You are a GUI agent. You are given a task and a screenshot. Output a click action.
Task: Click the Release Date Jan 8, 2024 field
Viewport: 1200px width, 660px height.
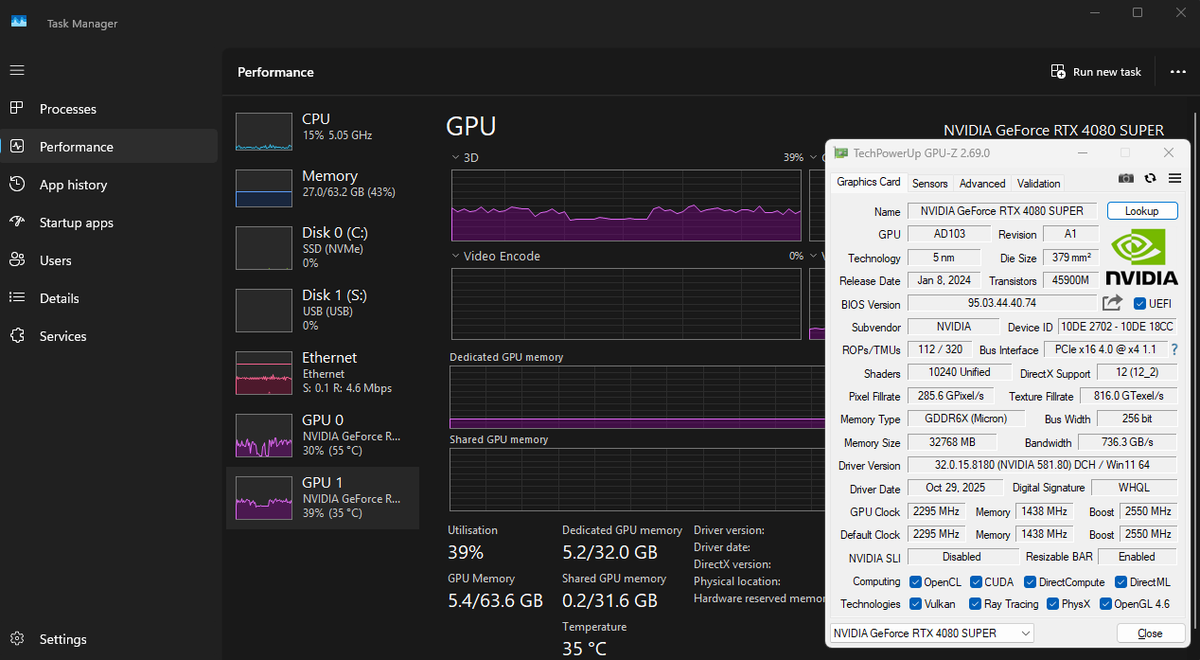coord(946,281)
